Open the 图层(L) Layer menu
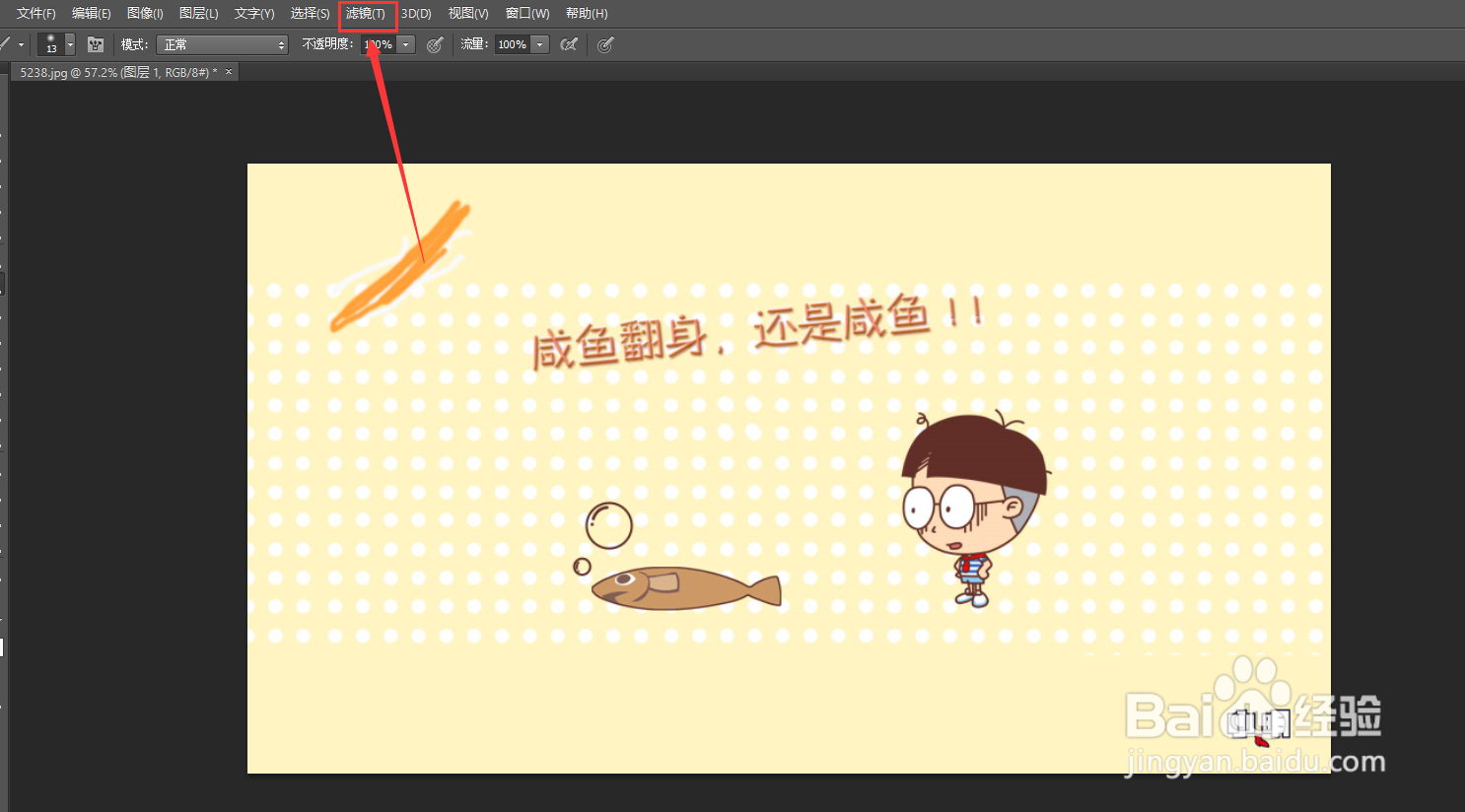Screen dimensions: 1465x812 pyautogui.click(x=197, y=13)
